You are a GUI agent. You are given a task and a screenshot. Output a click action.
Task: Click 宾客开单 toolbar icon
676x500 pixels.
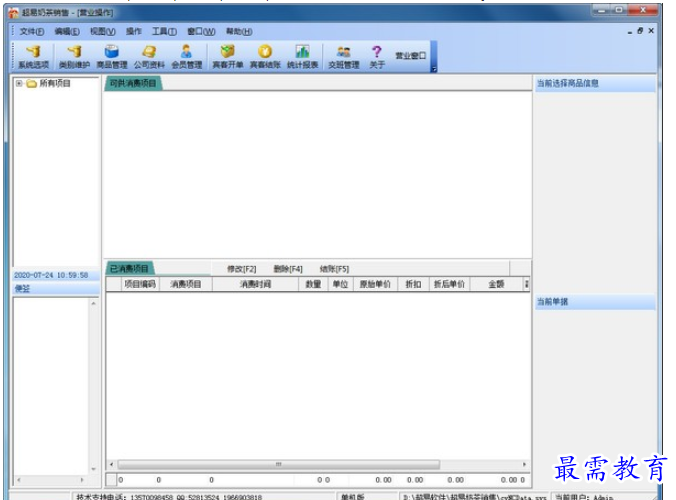click(228, 57)
